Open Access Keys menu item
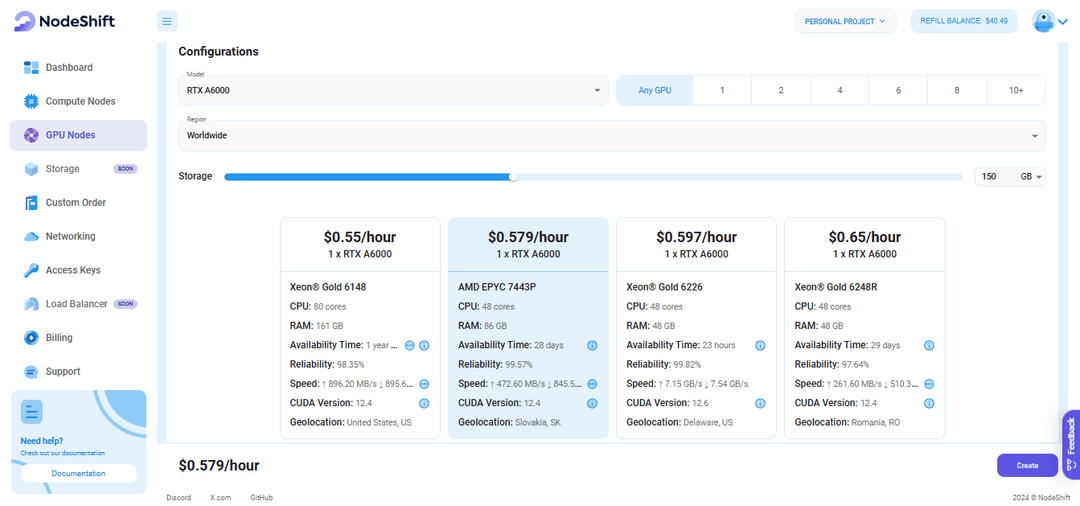Screen dimensions: 1080x506 [x=79, y=270]
